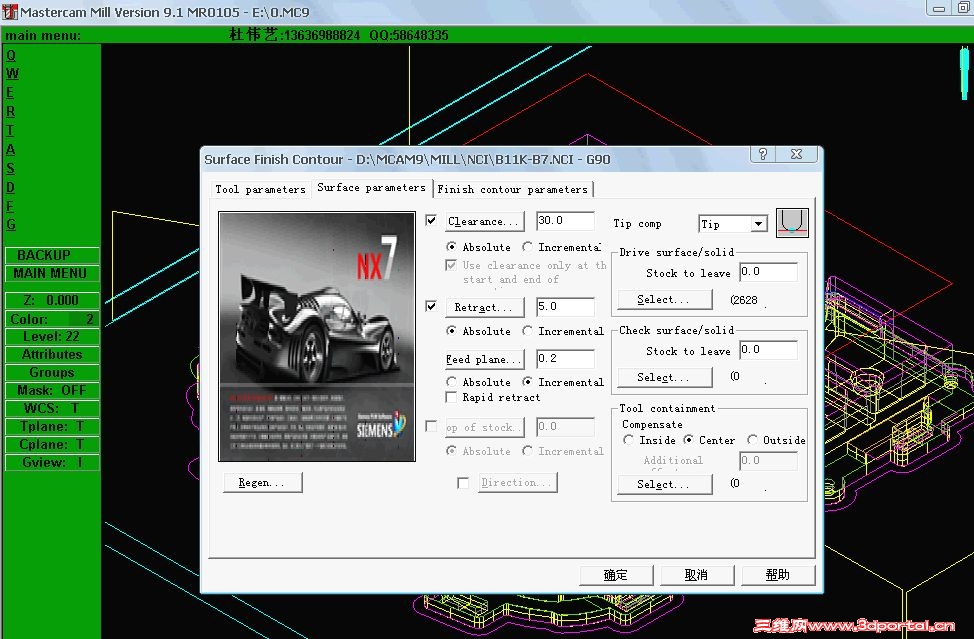
Task: Select menu item S
Action: pos(10,168)
